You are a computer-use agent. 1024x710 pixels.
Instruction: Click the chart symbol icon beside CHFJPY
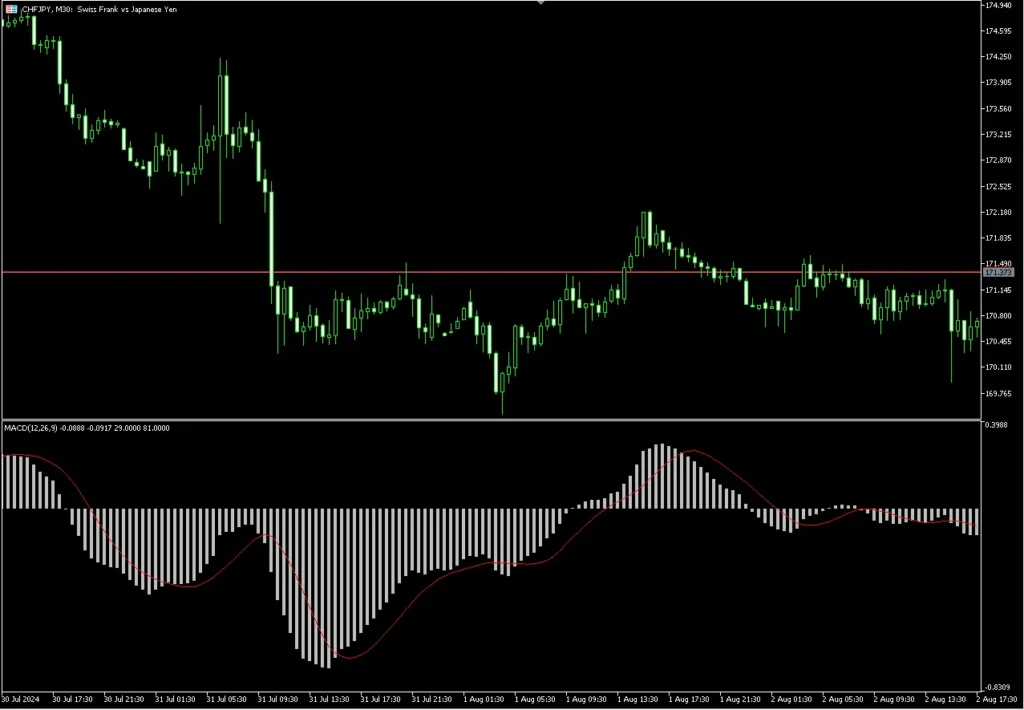pyautogui.click(x=9, y=9)
